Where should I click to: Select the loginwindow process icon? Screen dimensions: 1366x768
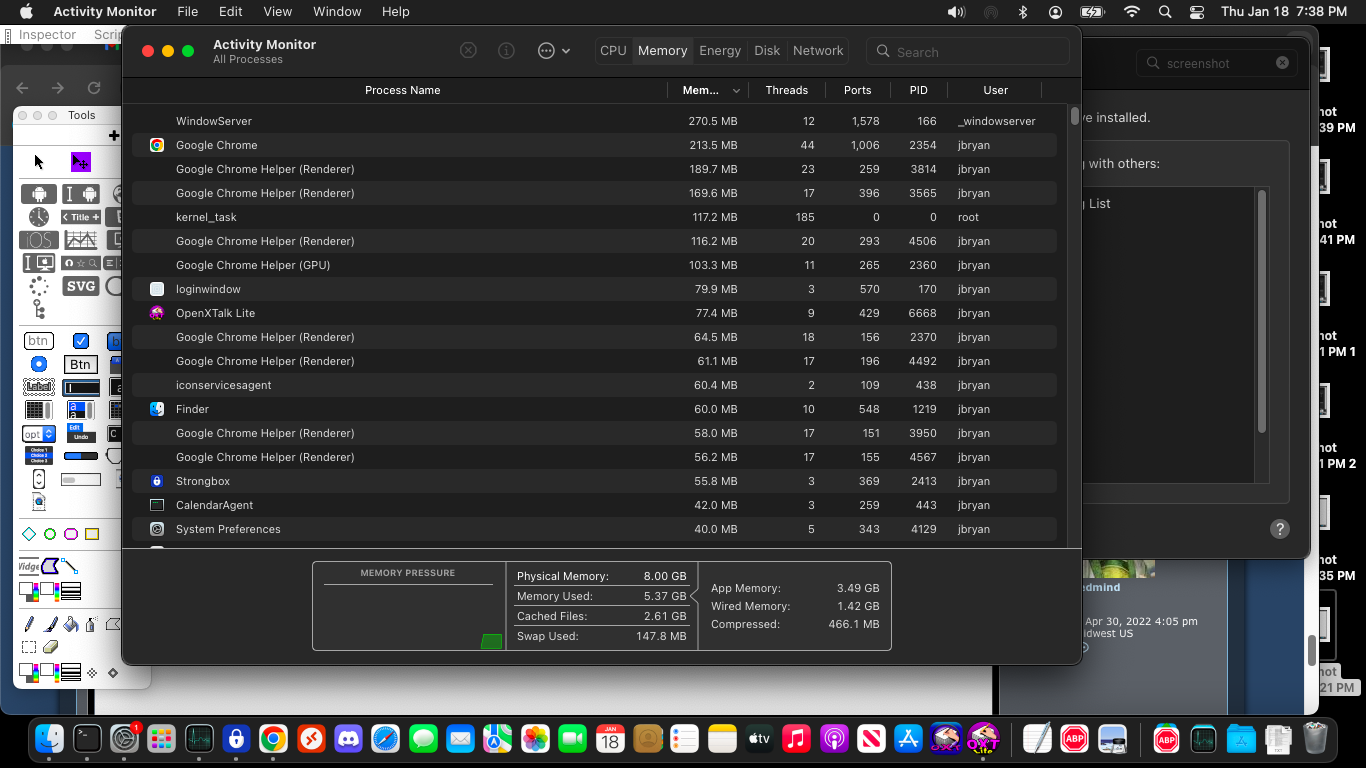coord(157,289)
